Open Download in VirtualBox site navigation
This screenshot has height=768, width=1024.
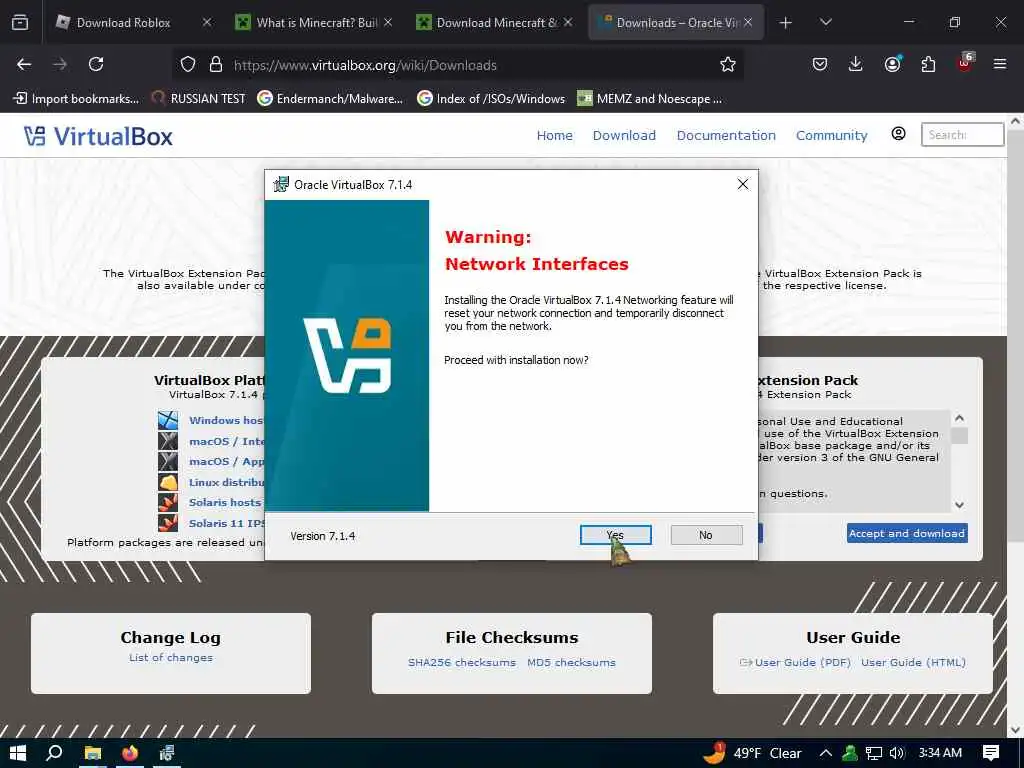(x=624, y=135)
